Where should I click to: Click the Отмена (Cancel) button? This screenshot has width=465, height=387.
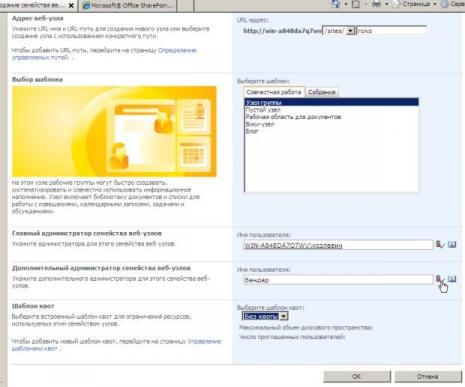[x=428, y=376]
